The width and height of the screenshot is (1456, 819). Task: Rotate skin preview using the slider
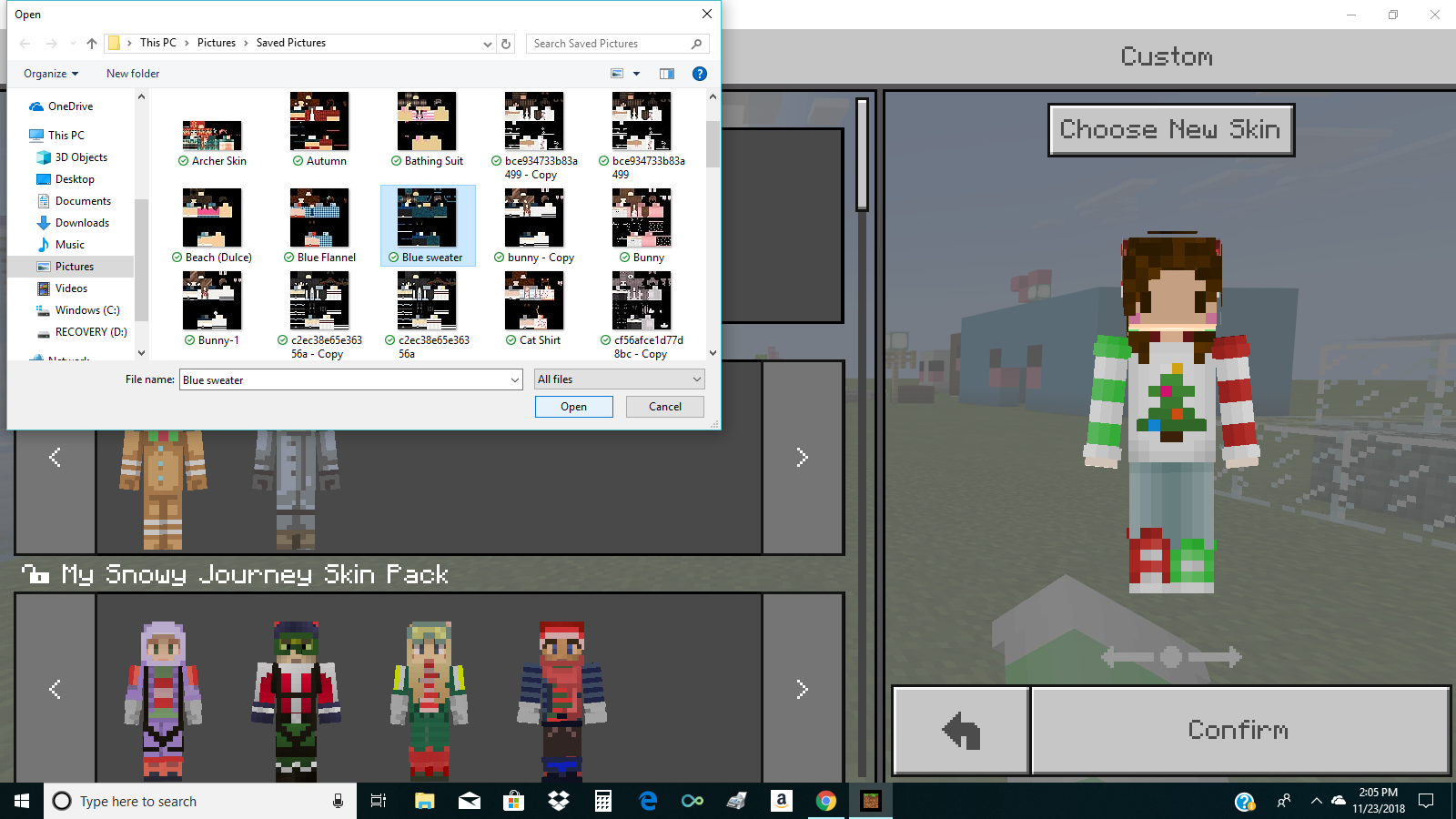[x=1171, y=657]
